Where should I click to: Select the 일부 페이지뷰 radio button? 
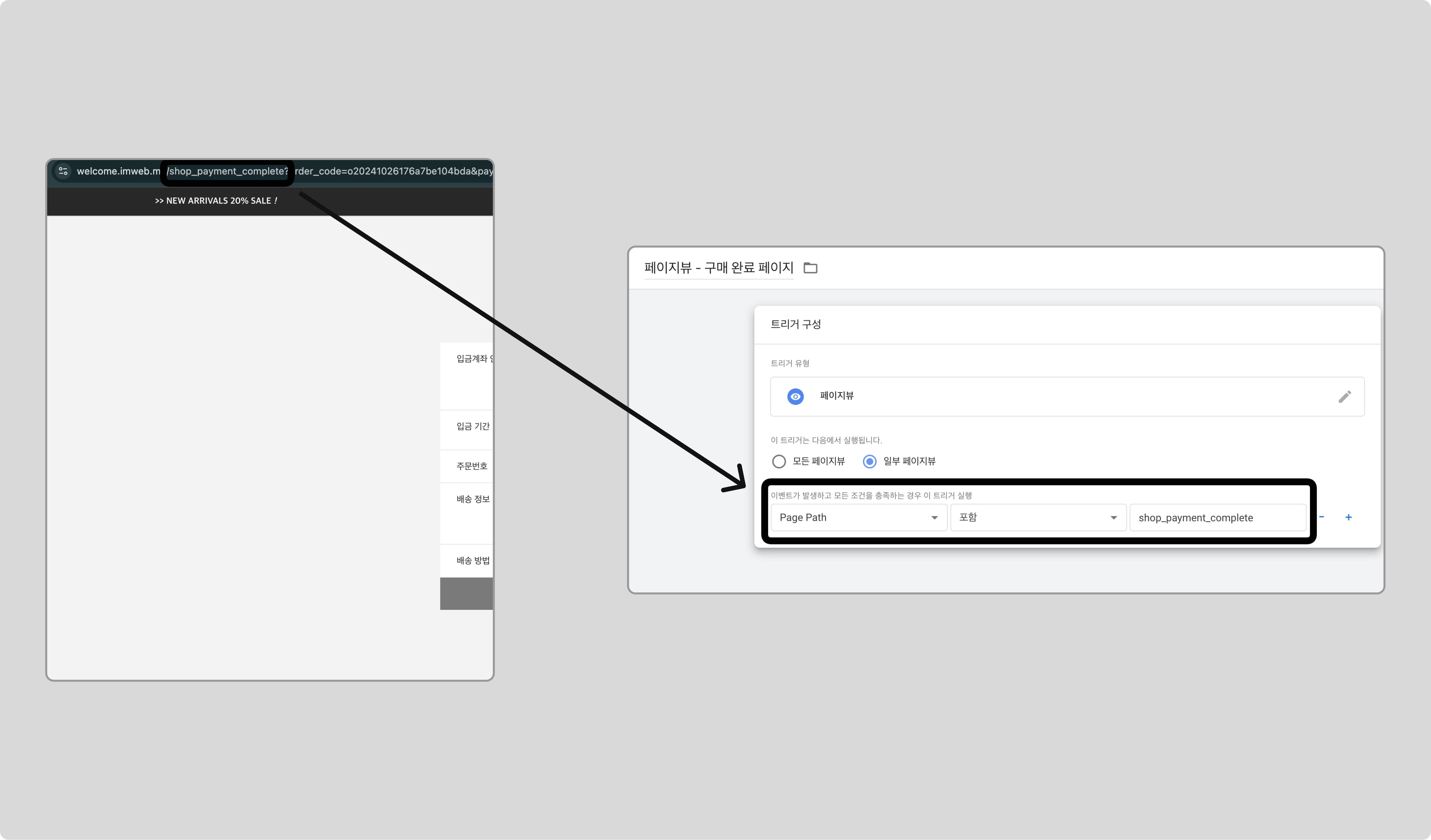click(869, 461)
